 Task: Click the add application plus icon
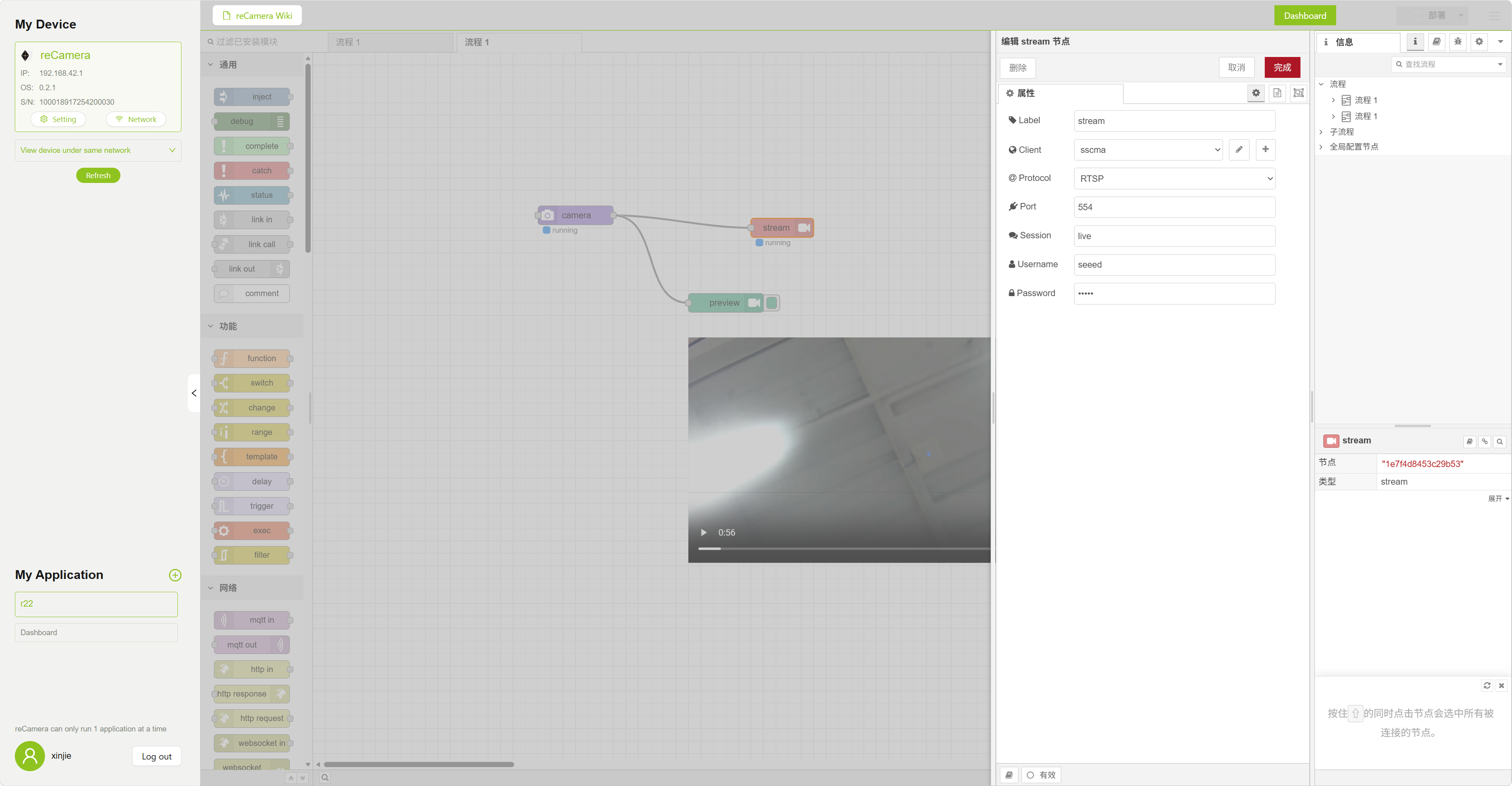(175, 575)
